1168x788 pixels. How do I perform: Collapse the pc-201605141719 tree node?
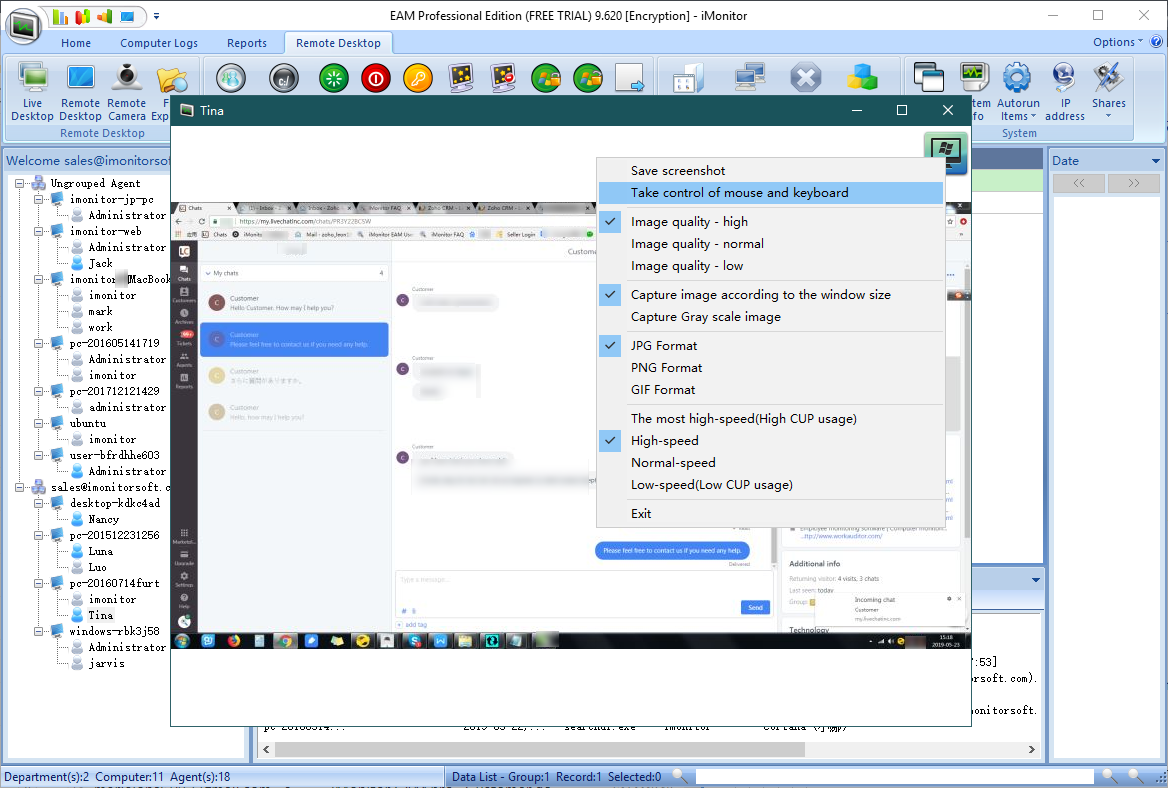39,343
